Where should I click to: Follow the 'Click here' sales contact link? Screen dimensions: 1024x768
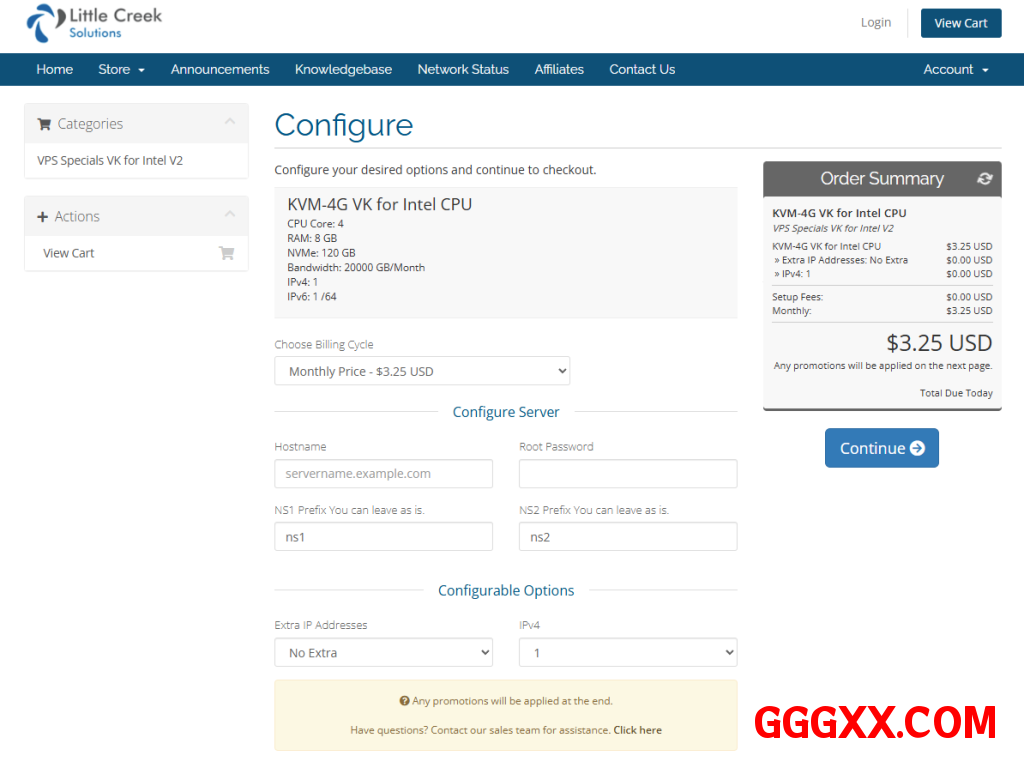pos(637,730)
